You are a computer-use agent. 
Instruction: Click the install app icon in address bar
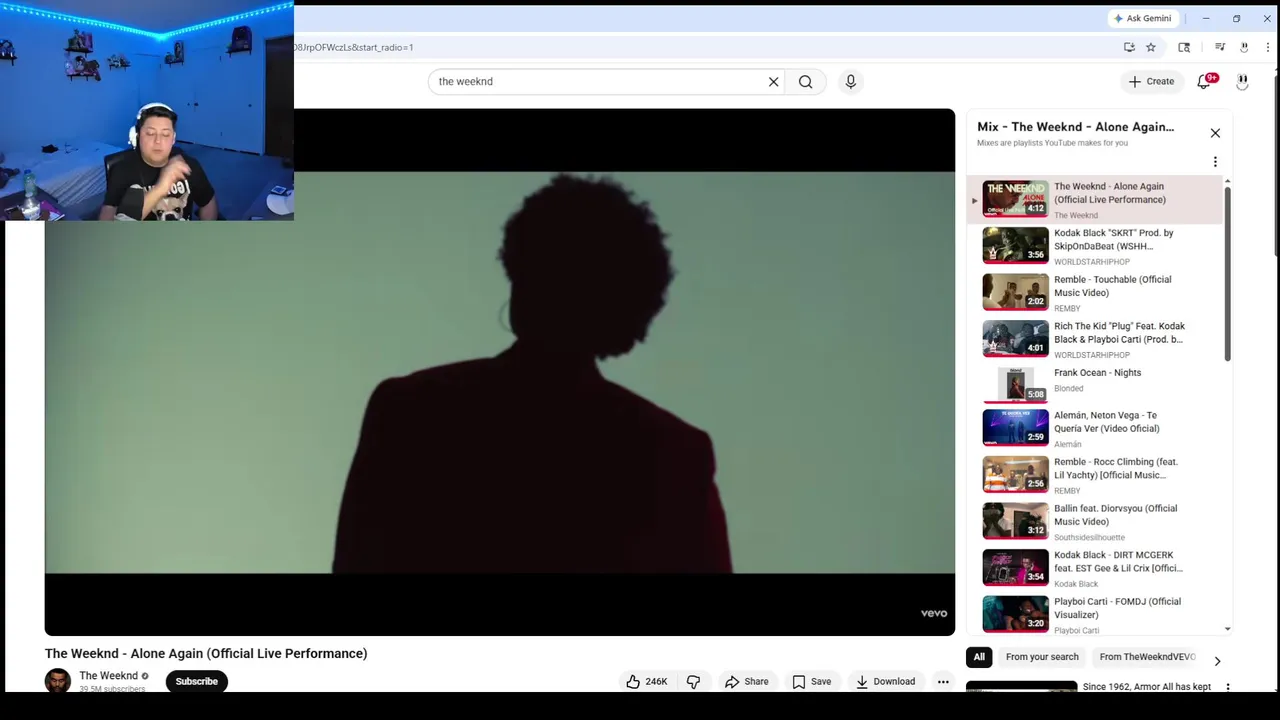tap(1129, 47)
